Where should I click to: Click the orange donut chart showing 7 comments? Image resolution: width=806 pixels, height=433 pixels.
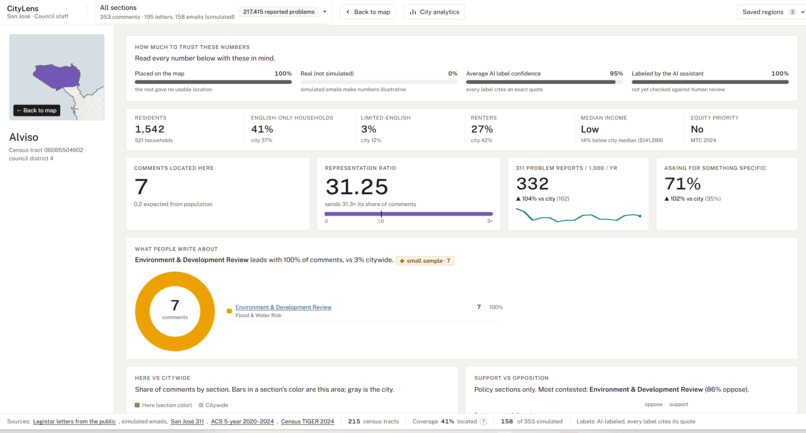click(x=175, y=311)
